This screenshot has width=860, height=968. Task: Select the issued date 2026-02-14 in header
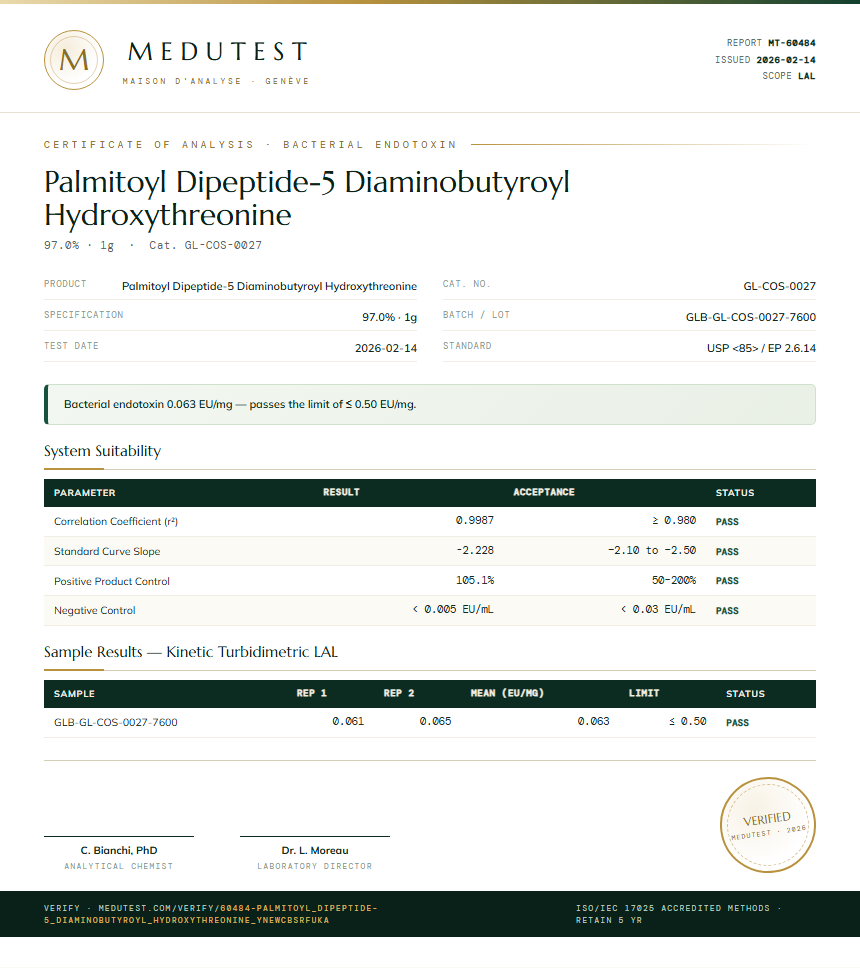tap(786, 59)
